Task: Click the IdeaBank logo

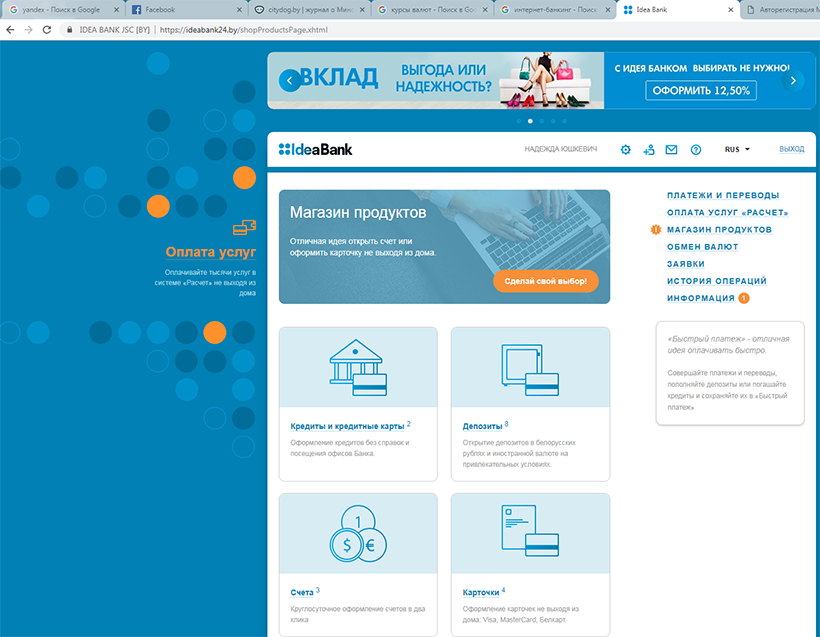Action: 316,150
